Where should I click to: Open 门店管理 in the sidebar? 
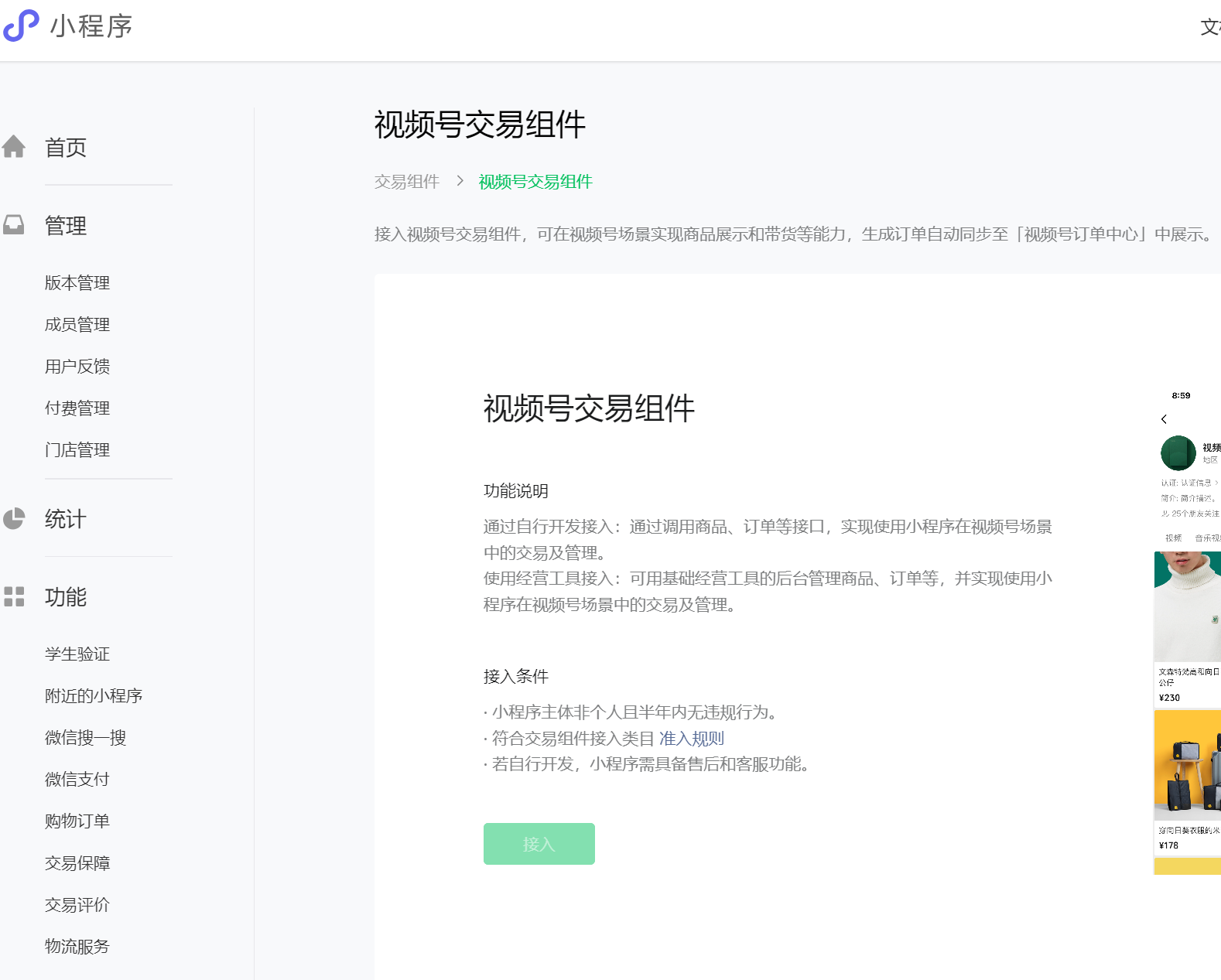tap(77, 450)
